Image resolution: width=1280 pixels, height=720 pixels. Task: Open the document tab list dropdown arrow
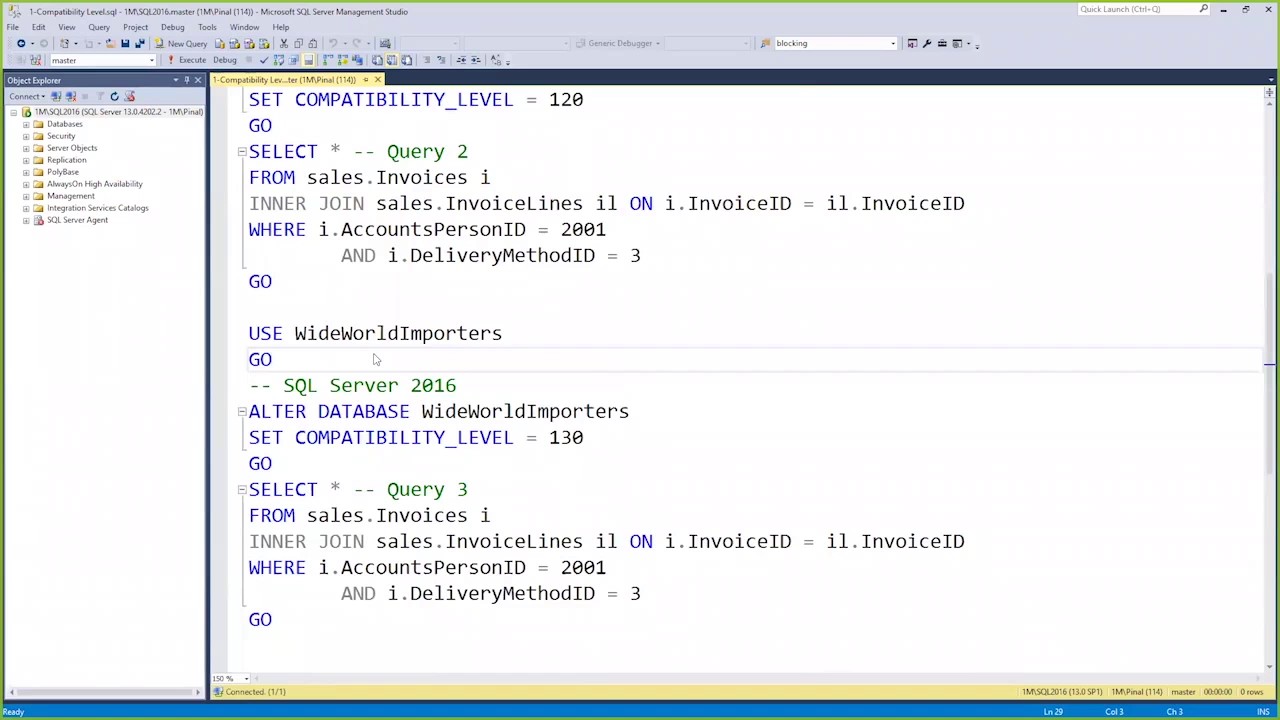[1269, 80]
